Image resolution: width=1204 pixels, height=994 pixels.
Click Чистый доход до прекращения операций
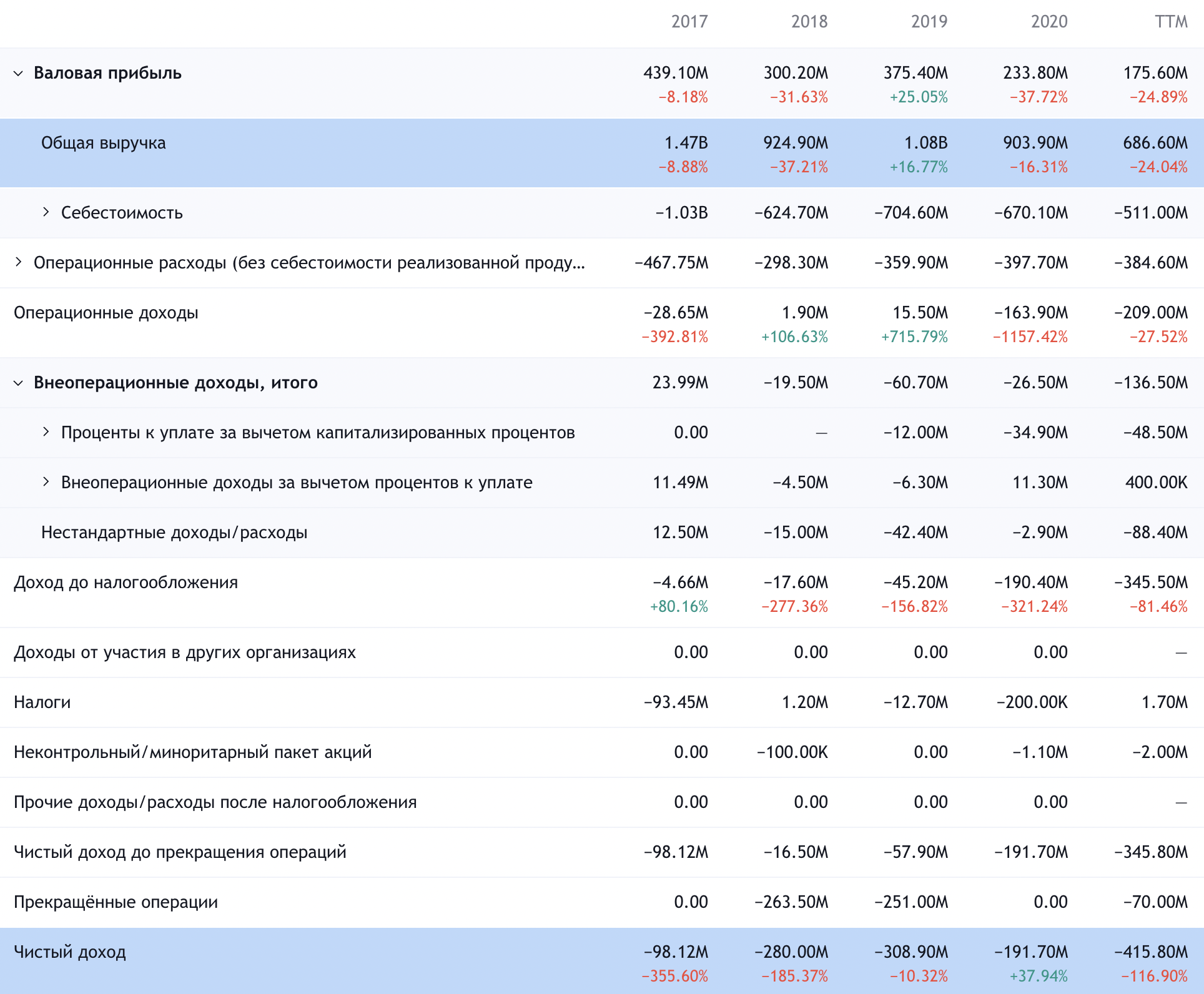[180, 852]
